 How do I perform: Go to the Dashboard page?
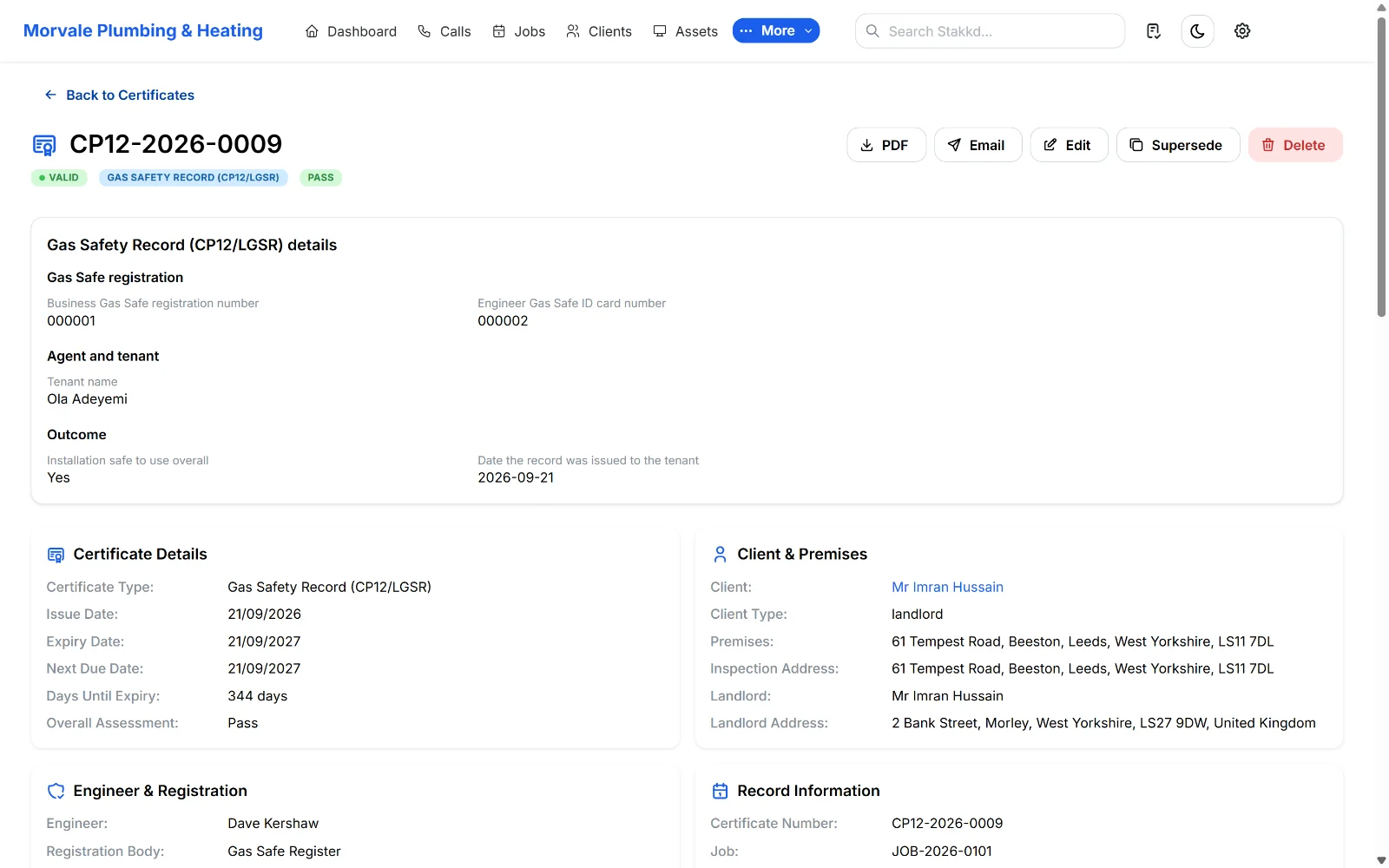pyautogui.click(x=351, y=31)
